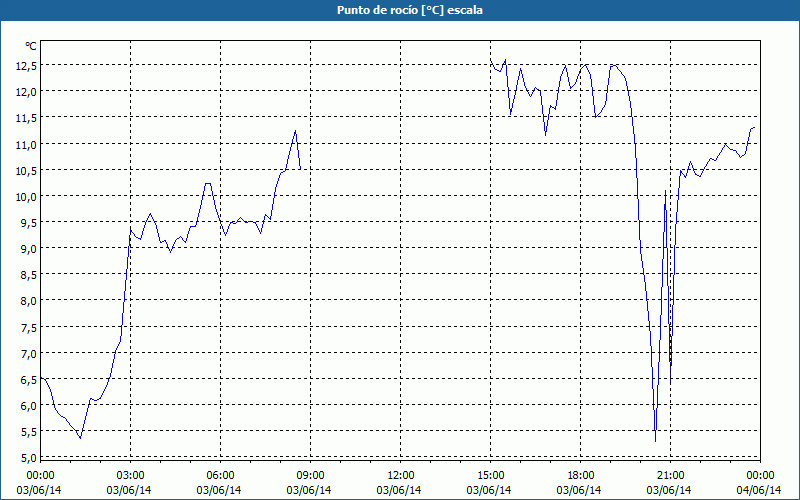
Task: Click the 03/06/14 date under 12:00
Action: (399, 490)
